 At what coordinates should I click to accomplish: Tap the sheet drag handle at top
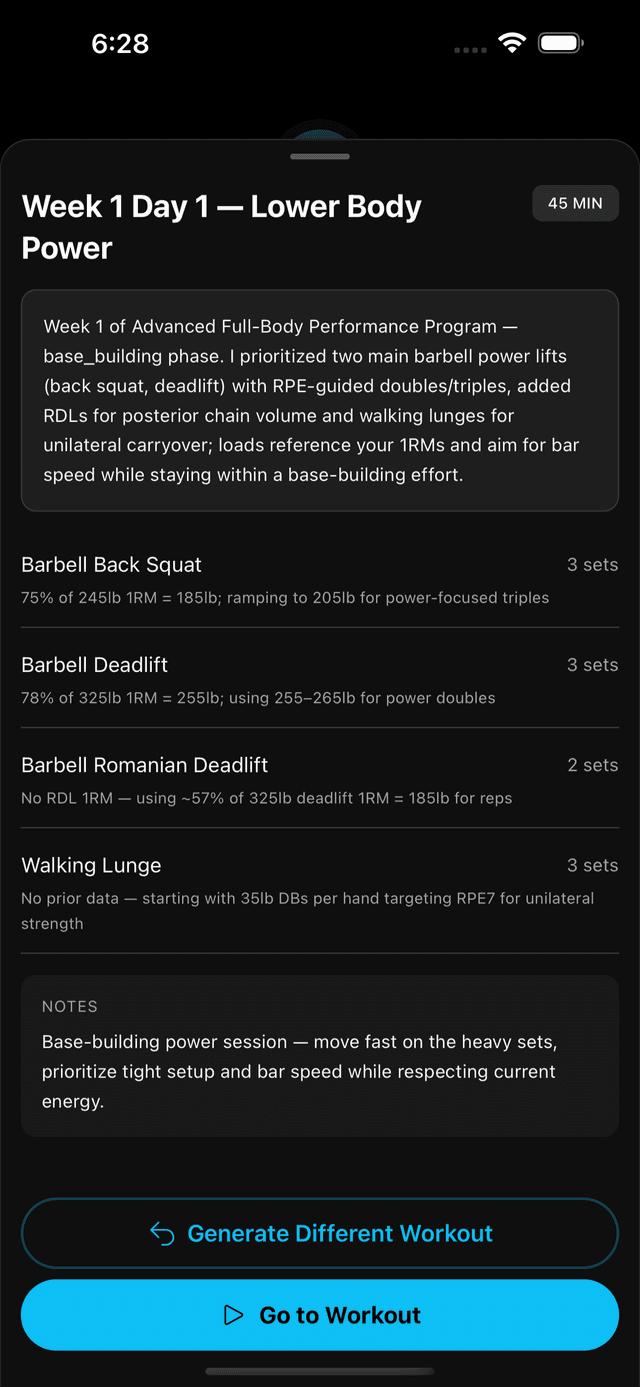(320, 156)
